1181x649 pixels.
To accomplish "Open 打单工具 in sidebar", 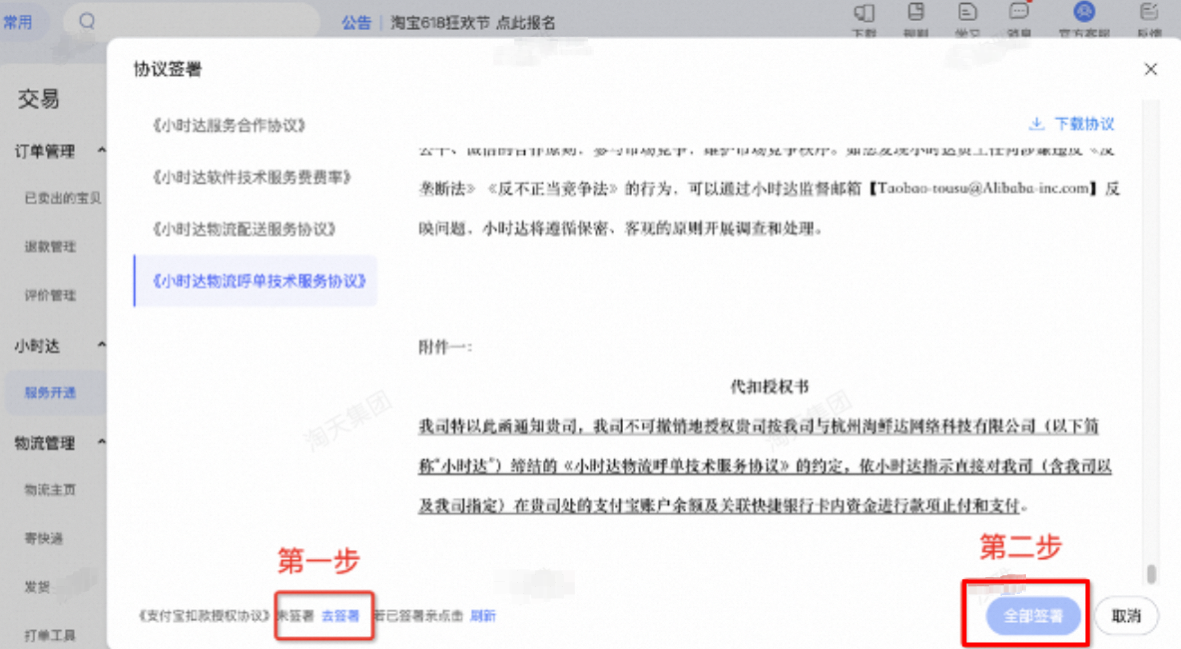I will click(50, 635).
